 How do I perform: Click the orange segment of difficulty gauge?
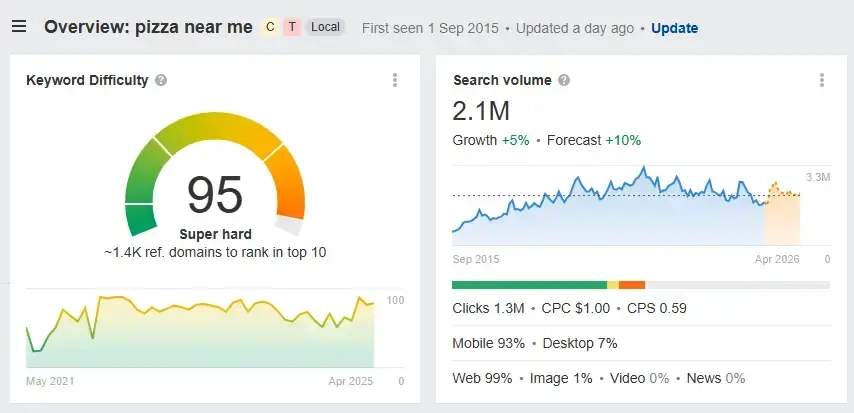point(289,183)
